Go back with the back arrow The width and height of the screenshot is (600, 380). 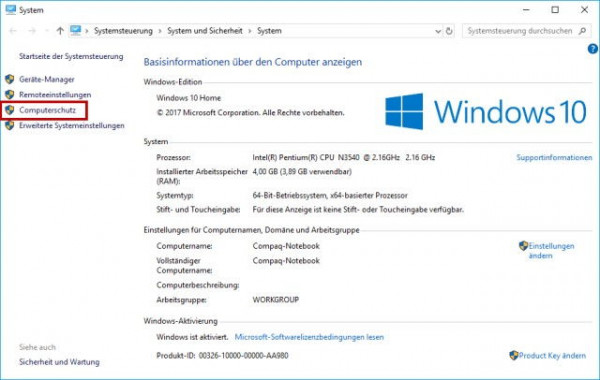pos(13,31)
